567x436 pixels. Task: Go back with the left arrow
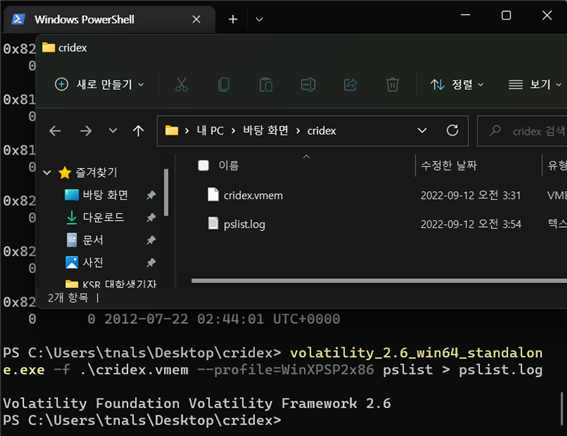[x=55, y=131]
